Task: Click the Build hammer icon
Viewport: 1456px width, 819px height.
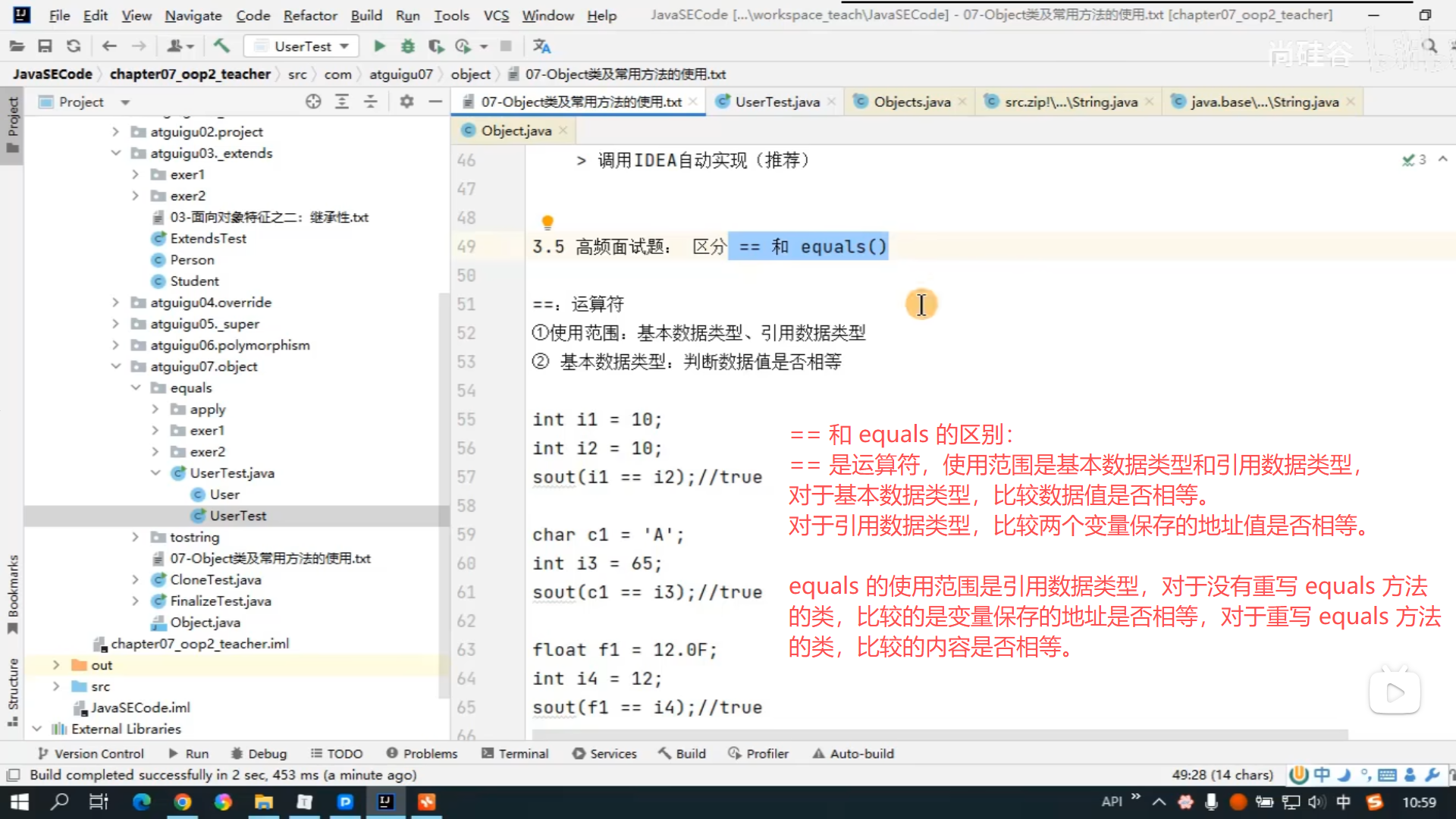Action: [221, 46]
